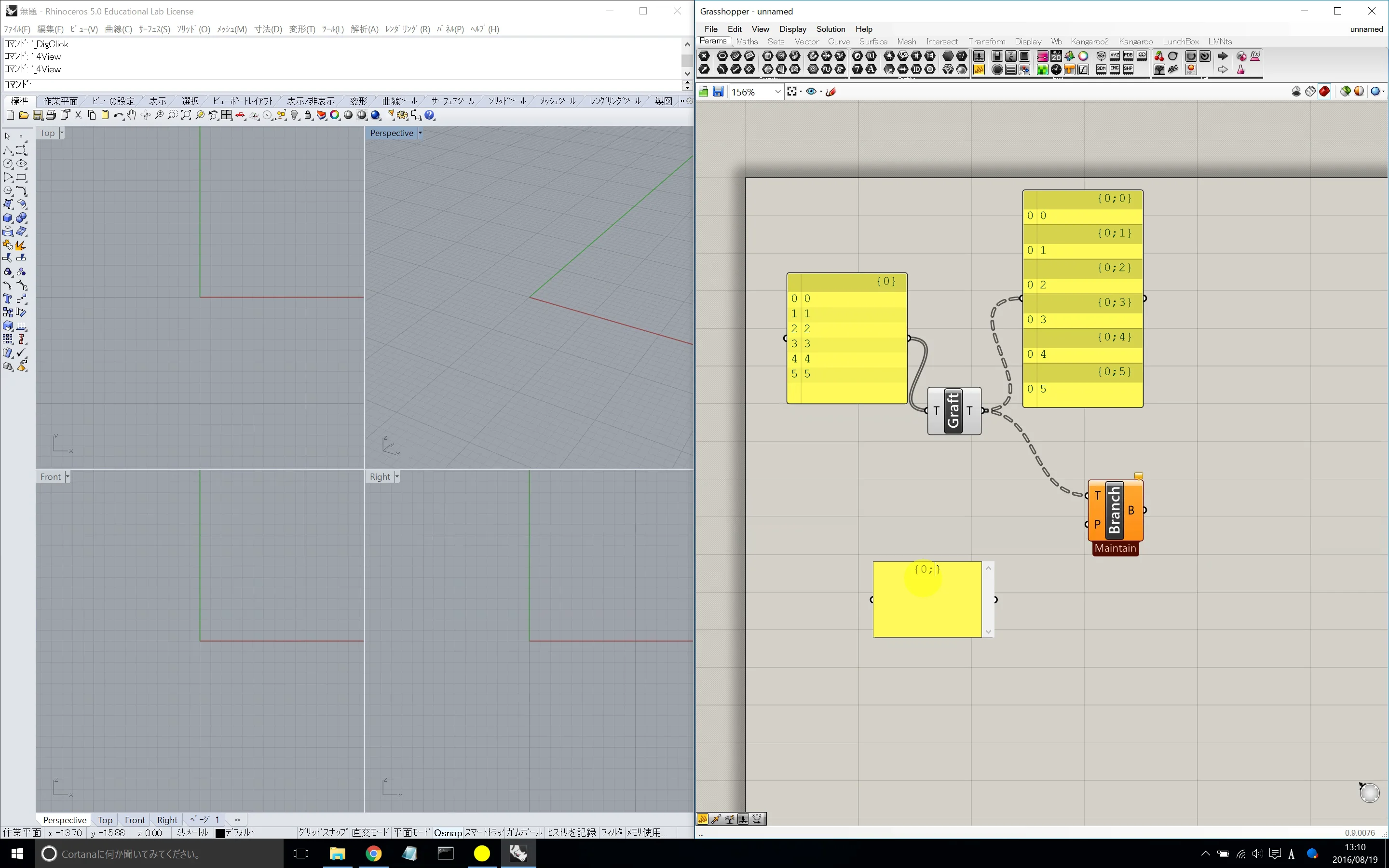Open the eye preview settings dropdown arrow
This screenshot has width=1389, height=868.
pos(821,92)
